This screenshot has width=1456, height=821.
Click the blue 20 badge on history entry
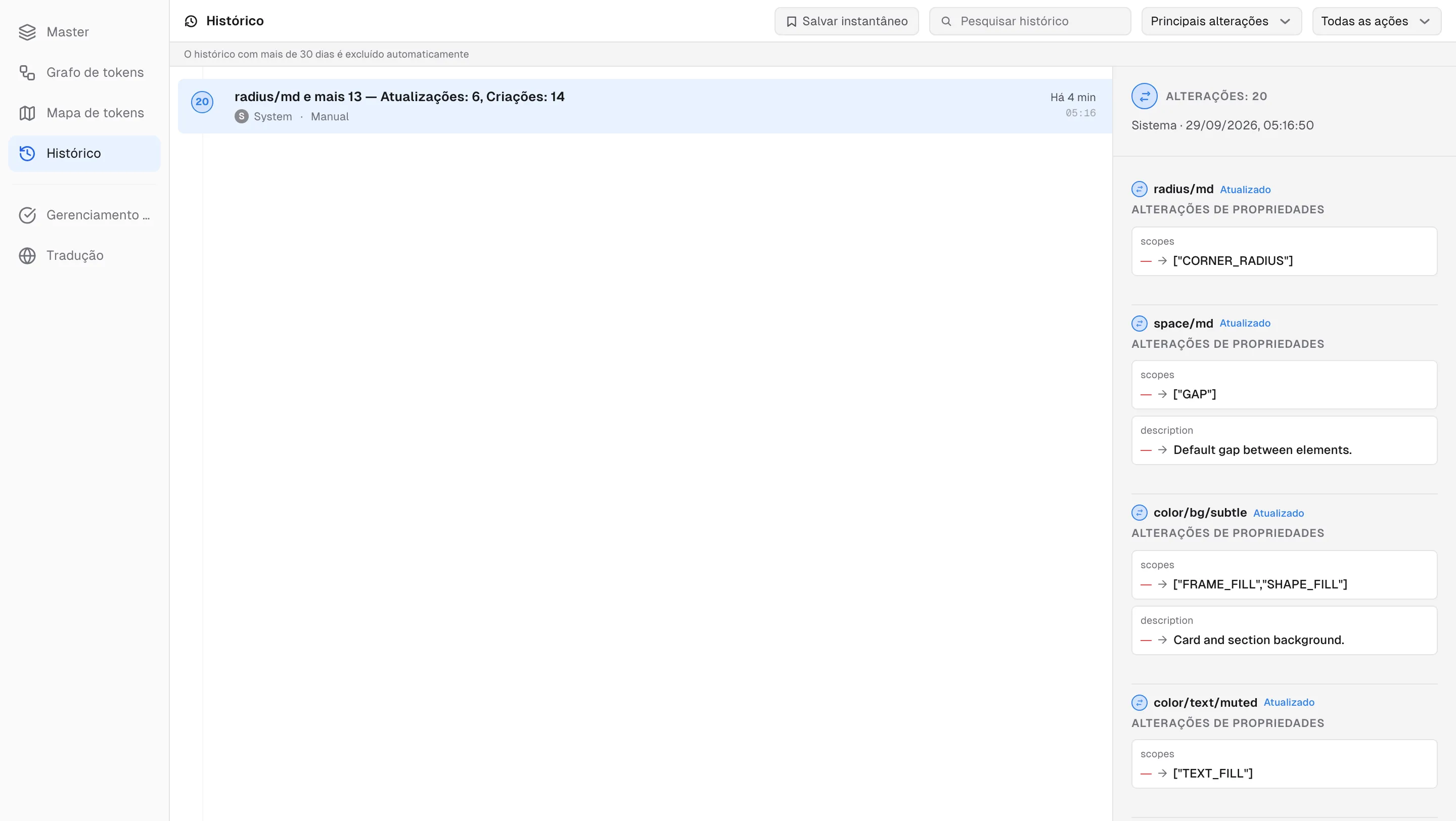pyautogui.click(x=202, y=102)
